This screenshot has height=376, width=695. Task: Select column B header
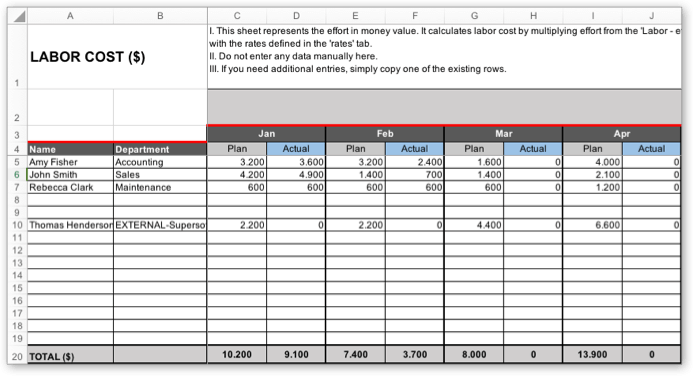pyautogui.click(x=160, y=16)
